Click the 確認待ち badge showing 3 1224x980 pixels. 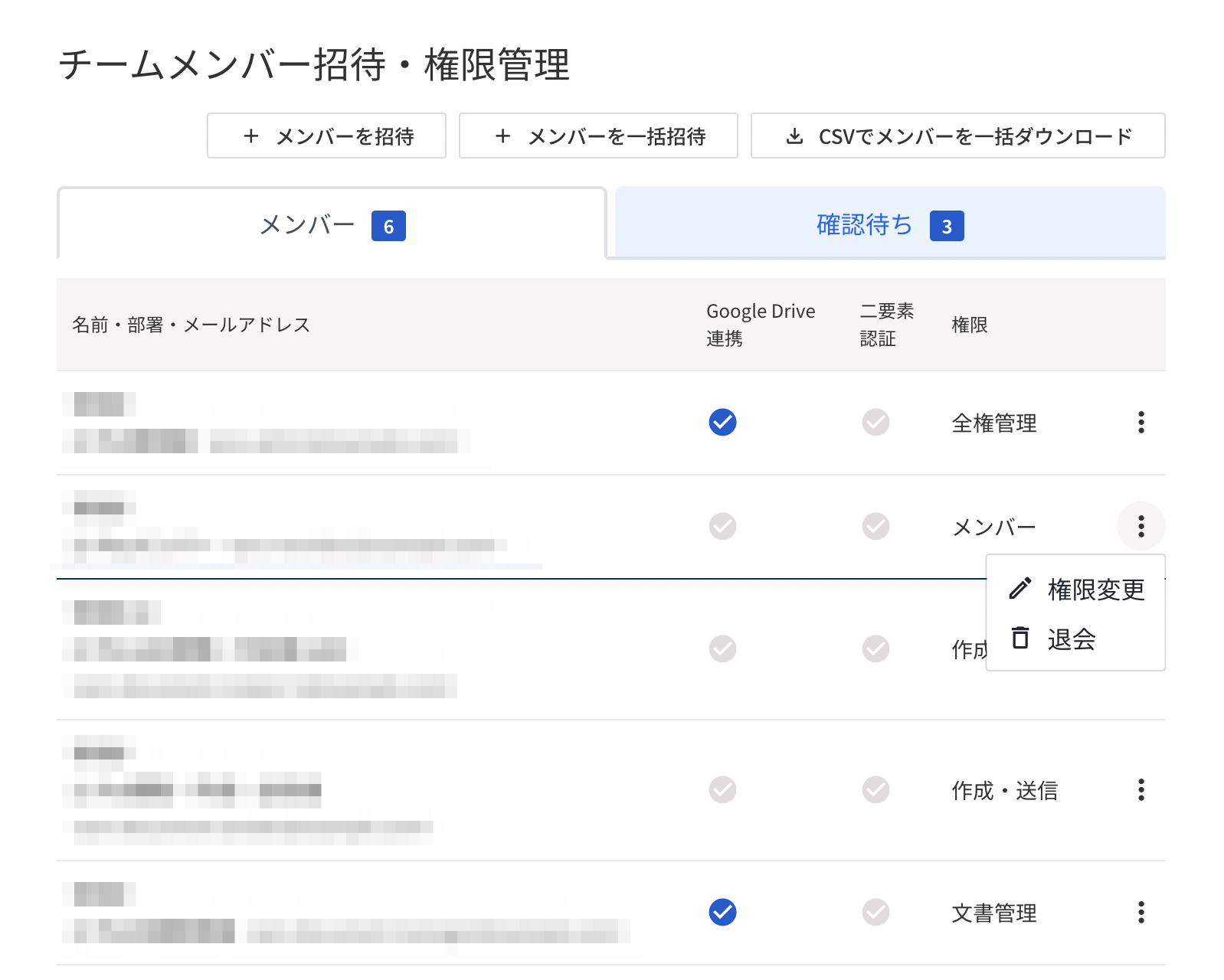[x=950, y=226]
